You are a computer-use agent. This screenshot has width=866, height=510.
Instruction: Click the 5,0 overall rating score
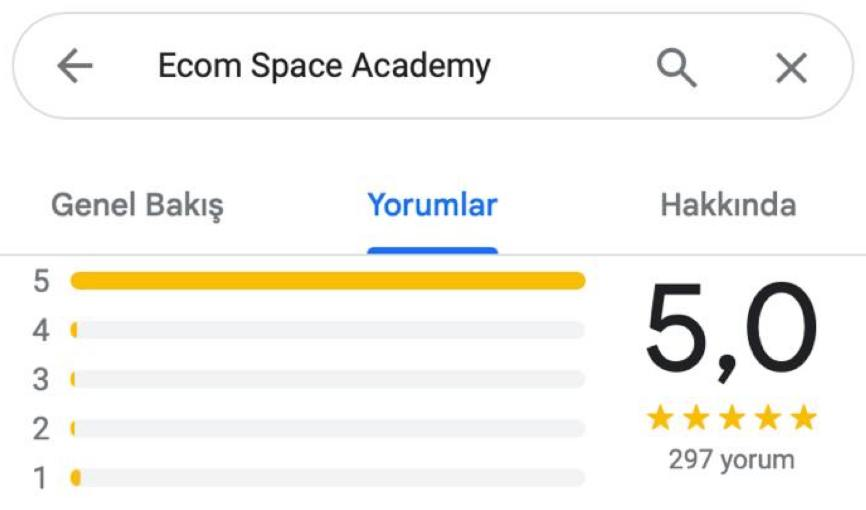tap(731, 331)
